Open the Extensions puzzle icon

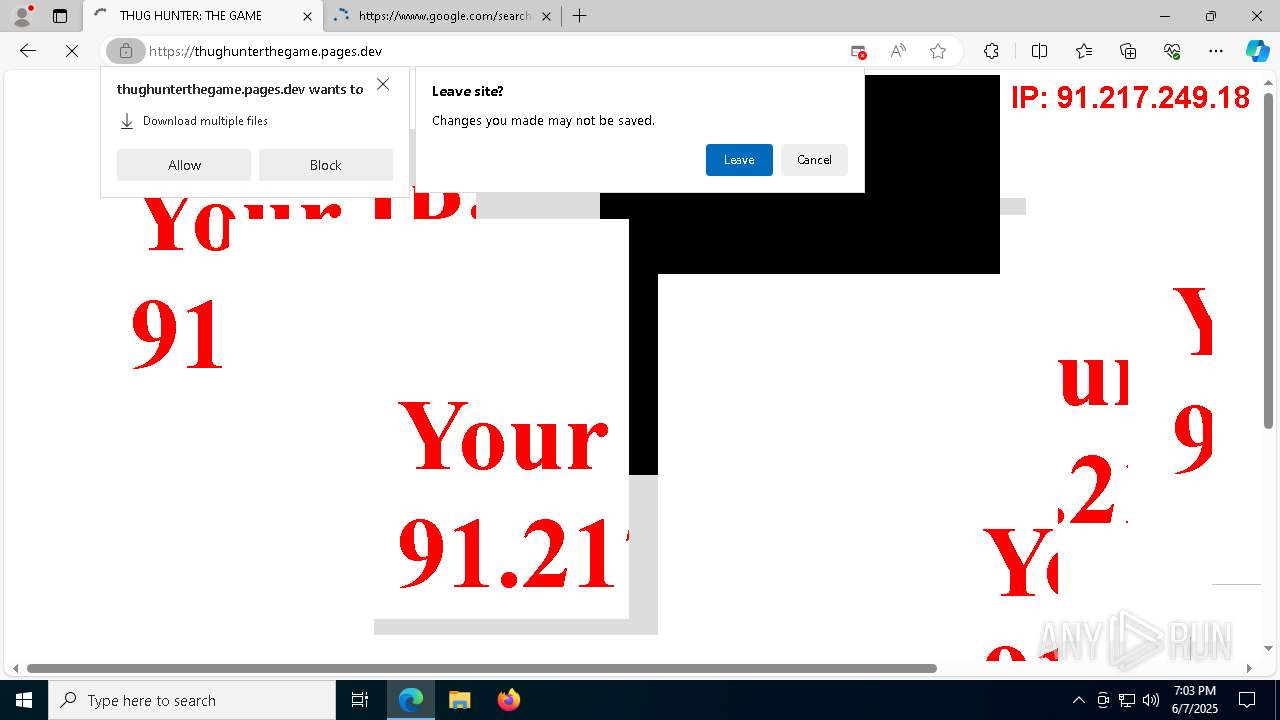[x=991, y=51]
